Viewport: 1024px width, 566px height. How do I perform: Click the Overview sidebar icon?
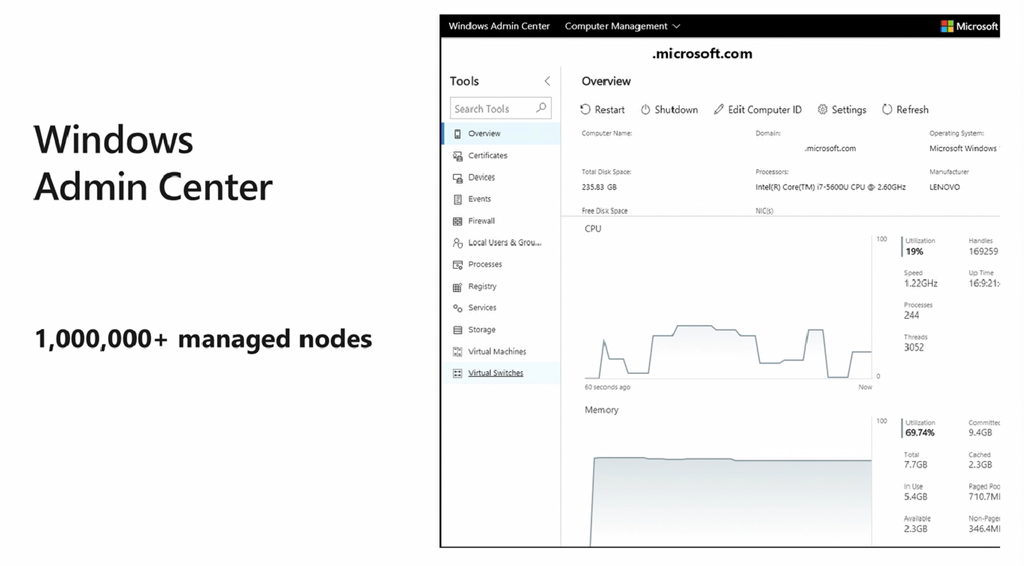click(457, 134)
